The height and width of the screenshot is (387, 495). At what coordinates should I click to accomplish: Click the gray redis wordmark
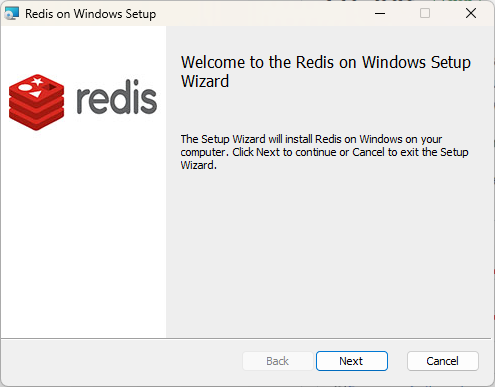tap(117, 97)
